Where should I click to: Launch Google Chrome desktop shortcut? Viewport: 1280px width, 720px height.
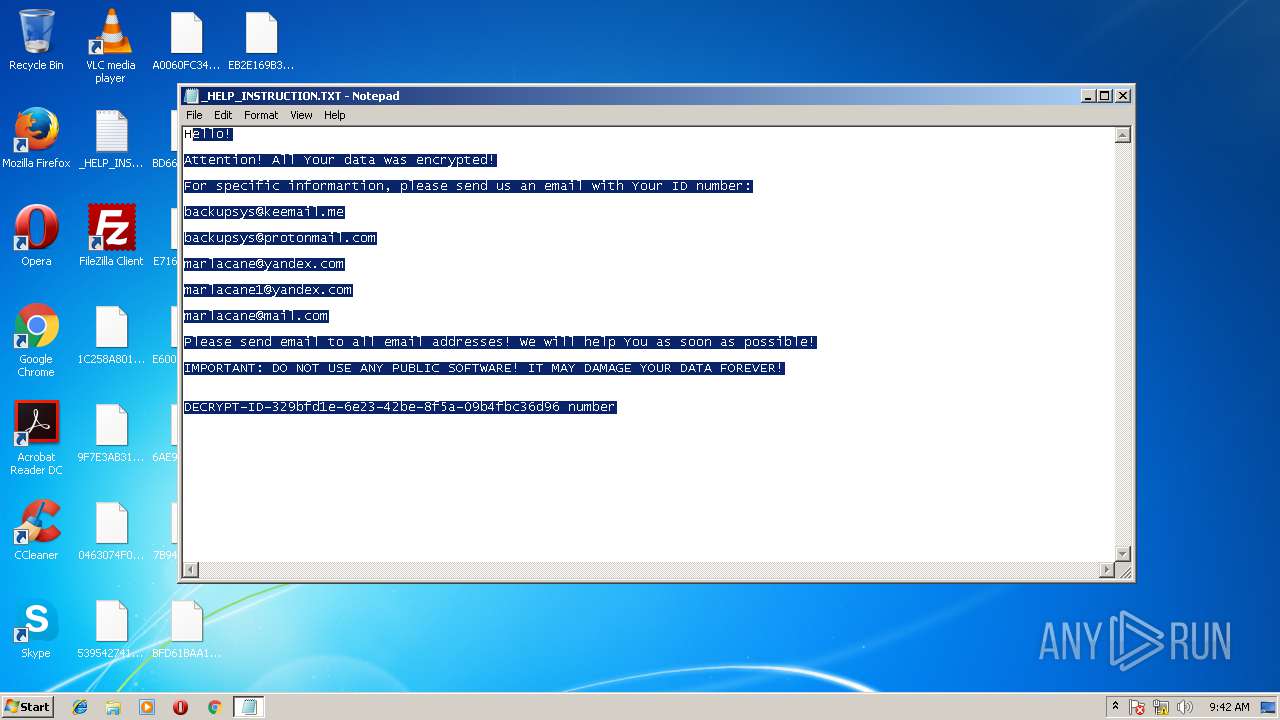pos(36,341)
